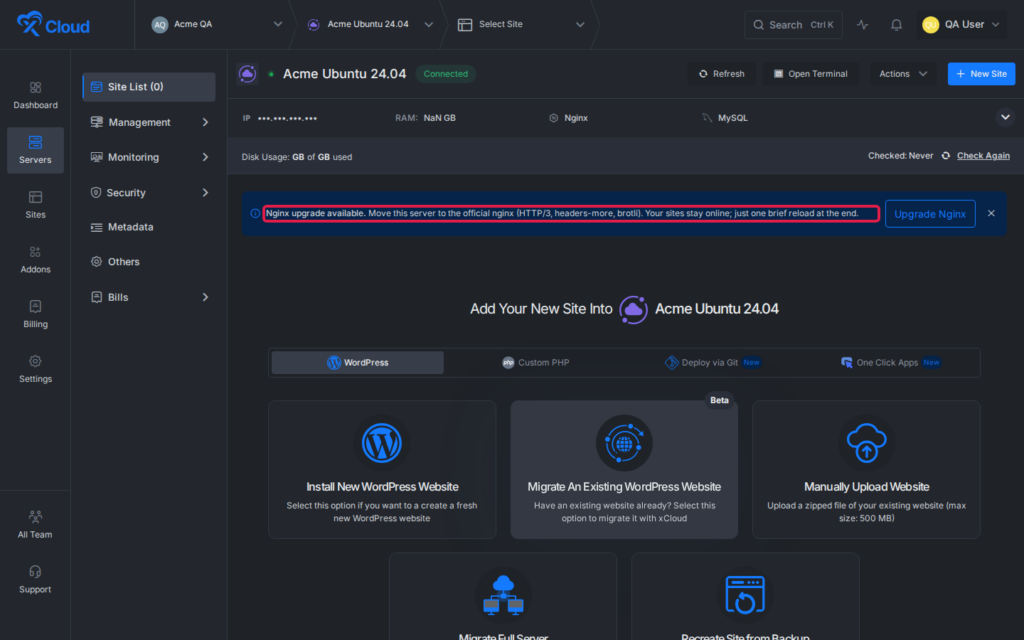Open Dashboard in left sidebar
The image size is (1024, 640).
[x=35, y=95]
